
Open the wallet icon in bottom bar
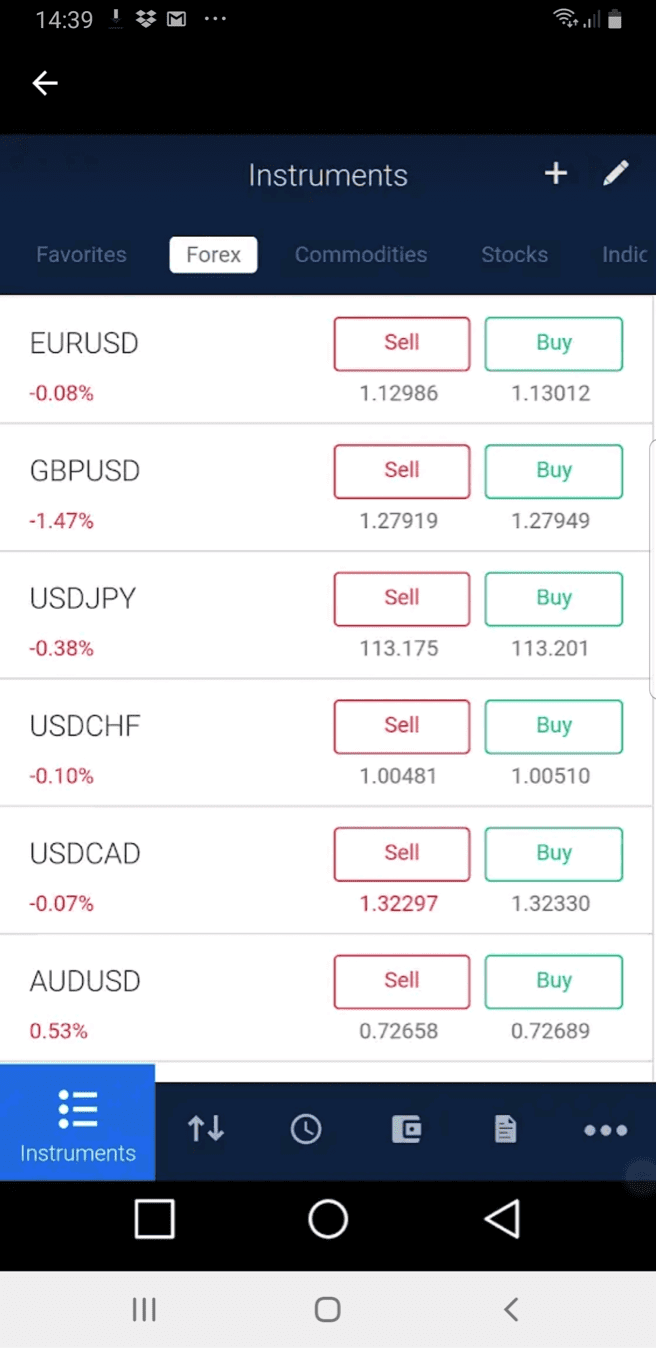pos(406,1129)
